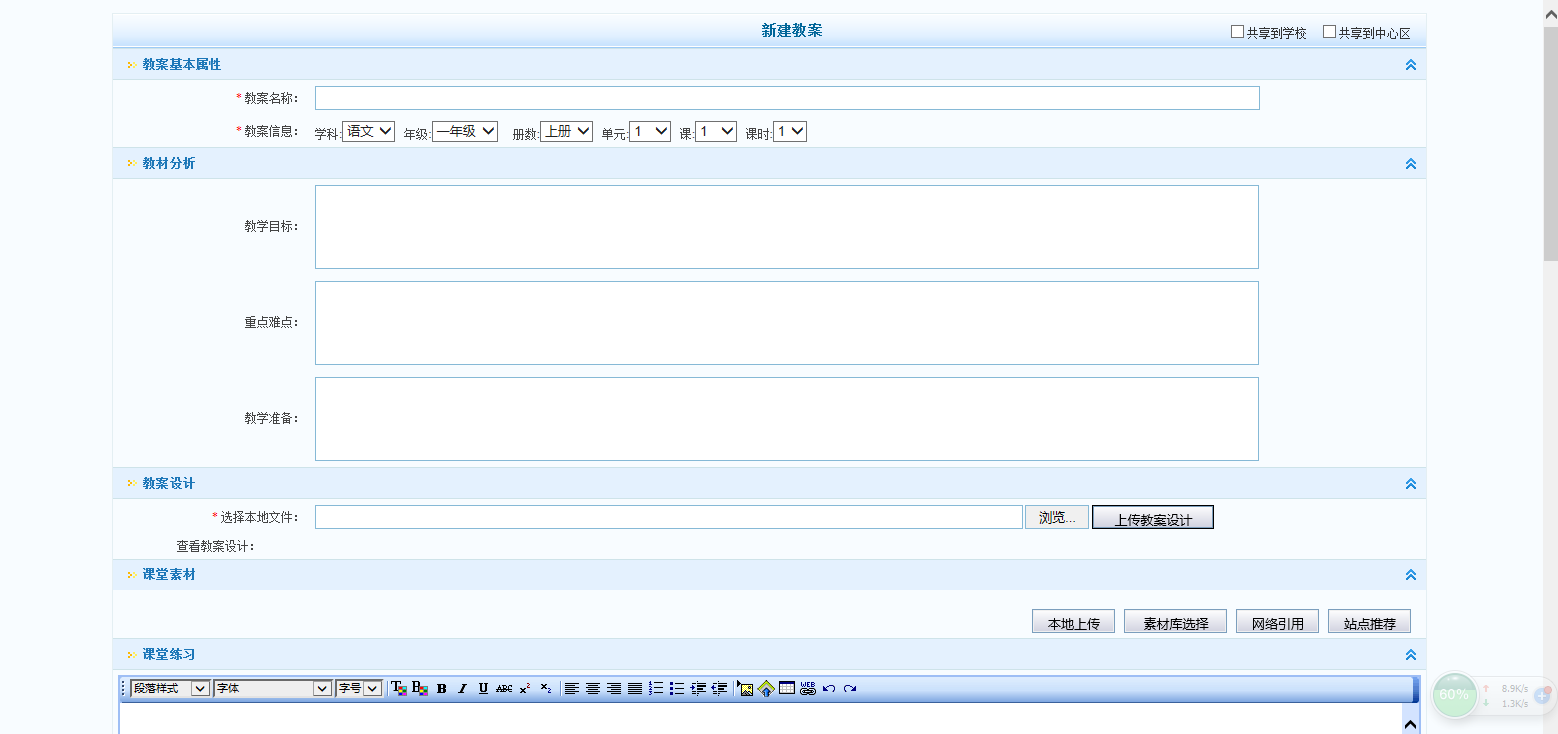Insert web hyperlink

[808, 688]
